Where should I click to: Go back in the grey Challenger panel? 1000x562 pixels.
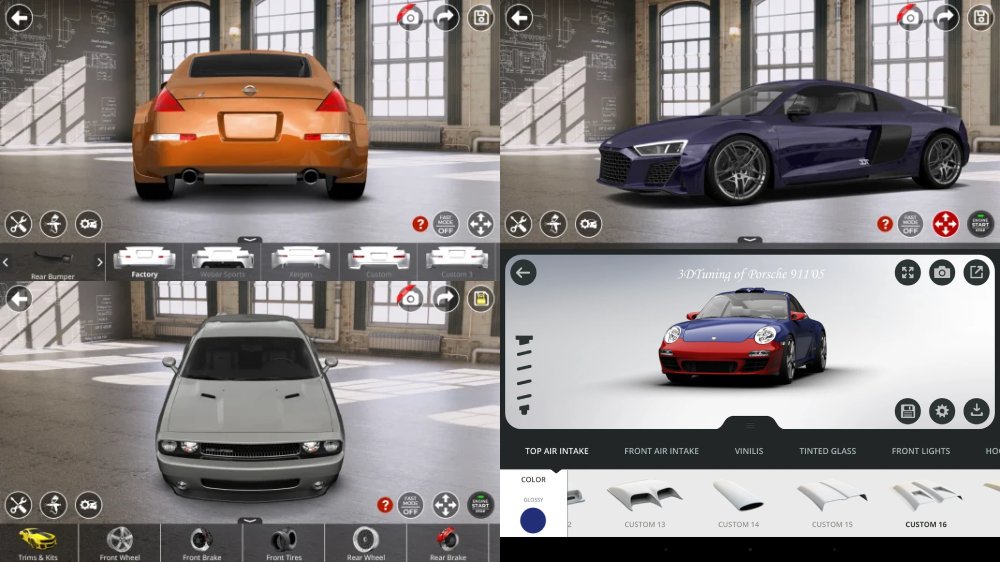pos(19,299)
